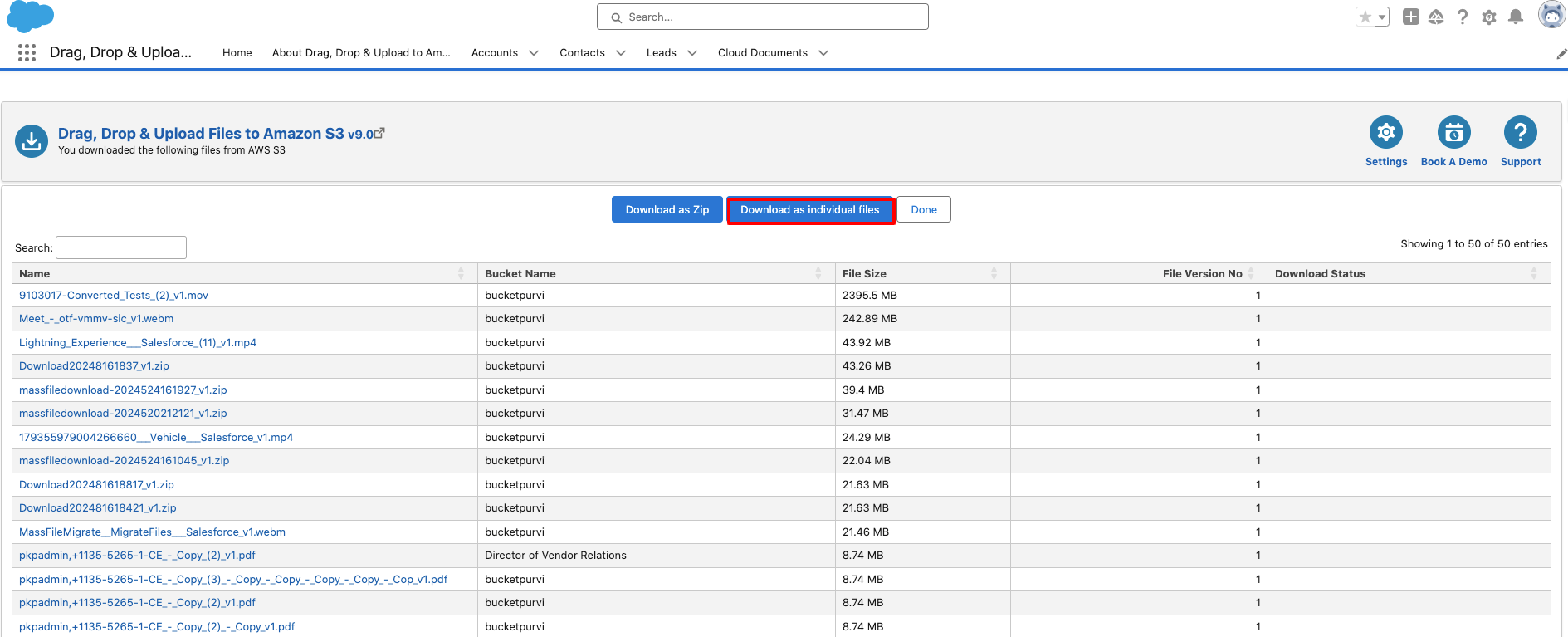This screenshot has height=637, width=1568.
Task: Open massfiledownload-2024524161045_v1.zip link
Action: coord(125,461)
